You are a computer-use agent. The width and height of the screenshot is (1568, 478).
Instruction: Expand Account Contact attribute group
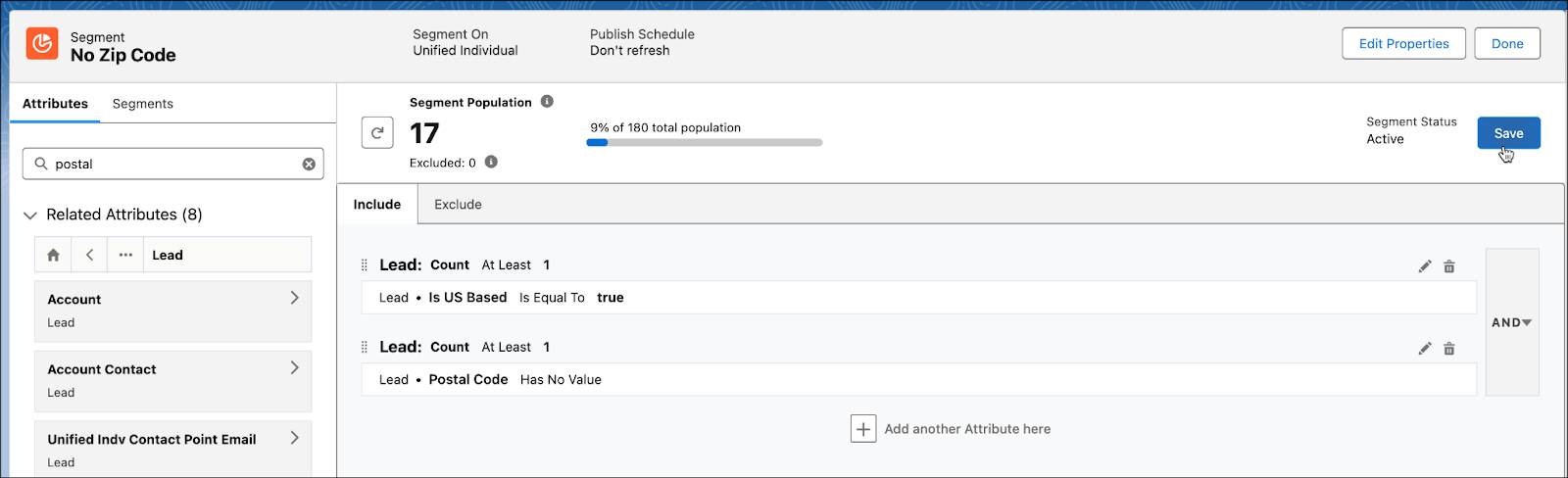click(x=172, y=381)
